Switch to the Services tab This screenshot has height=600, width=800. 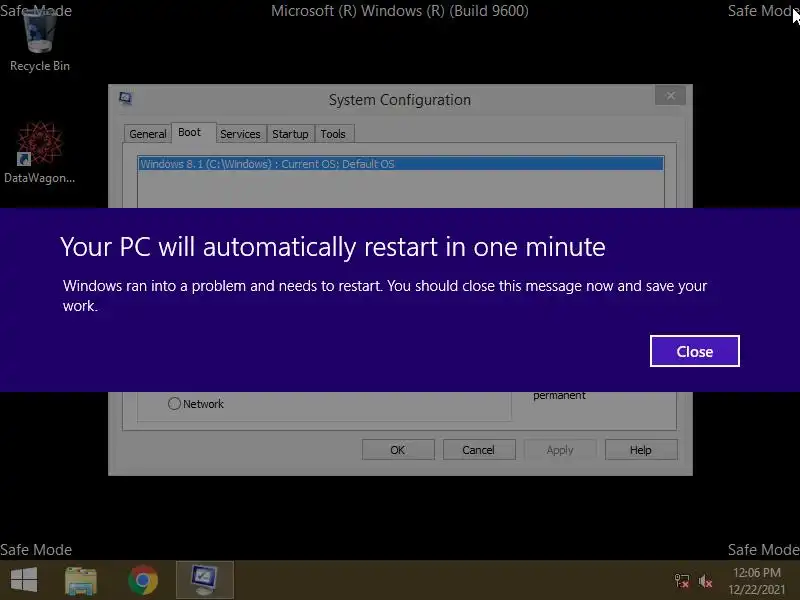(x=240, y=134)
